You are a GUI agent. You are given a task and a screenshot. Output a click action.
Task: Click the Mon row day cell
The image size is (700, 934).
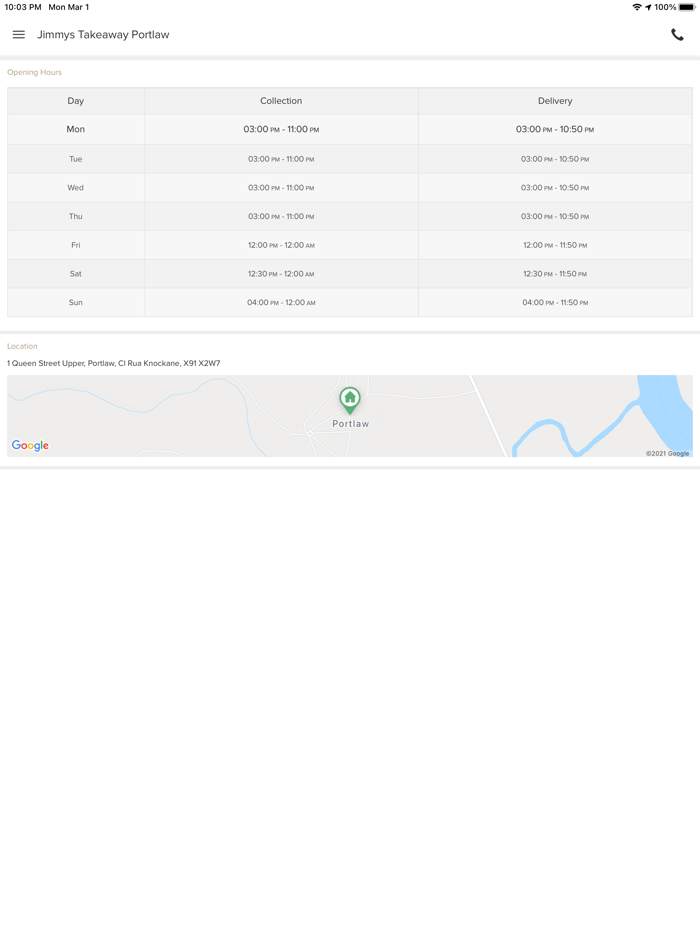click(x=76, y=130)
